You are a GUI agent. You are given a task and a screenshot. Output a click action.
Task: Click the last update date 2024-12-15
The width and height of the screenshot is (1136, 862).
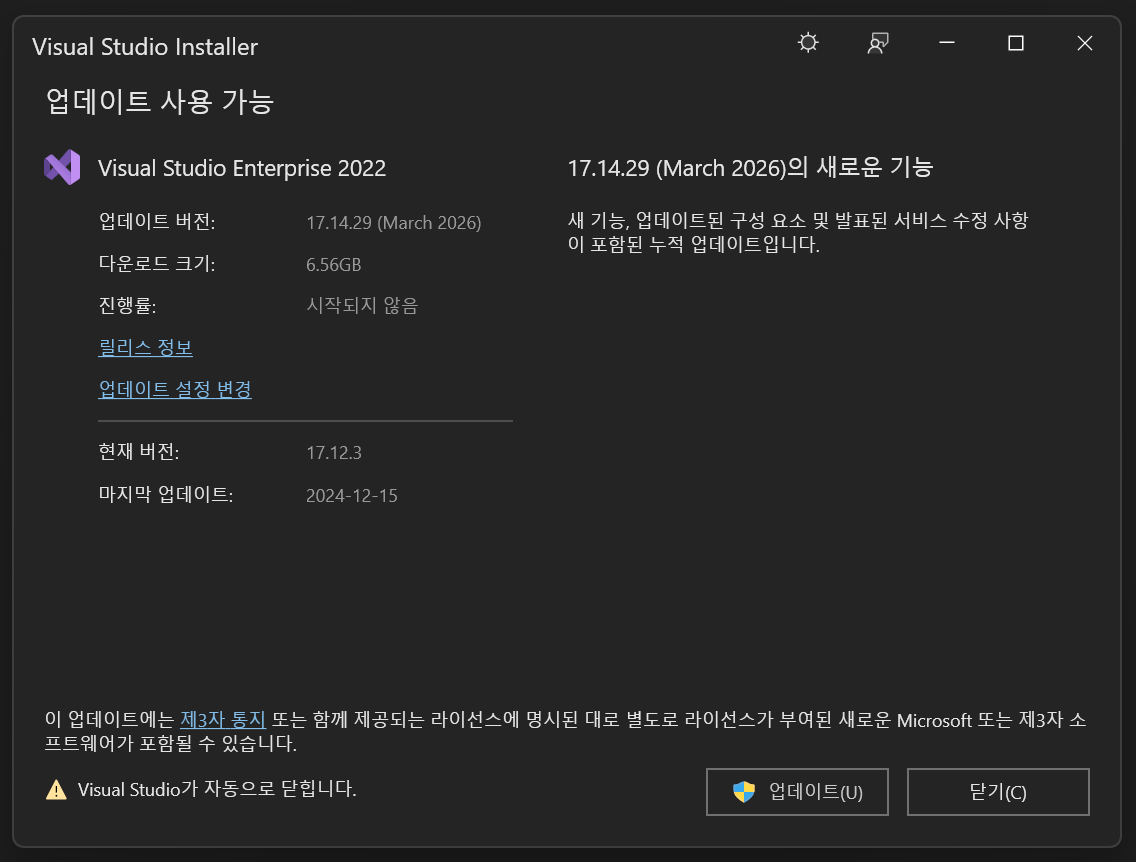point(351,495)
